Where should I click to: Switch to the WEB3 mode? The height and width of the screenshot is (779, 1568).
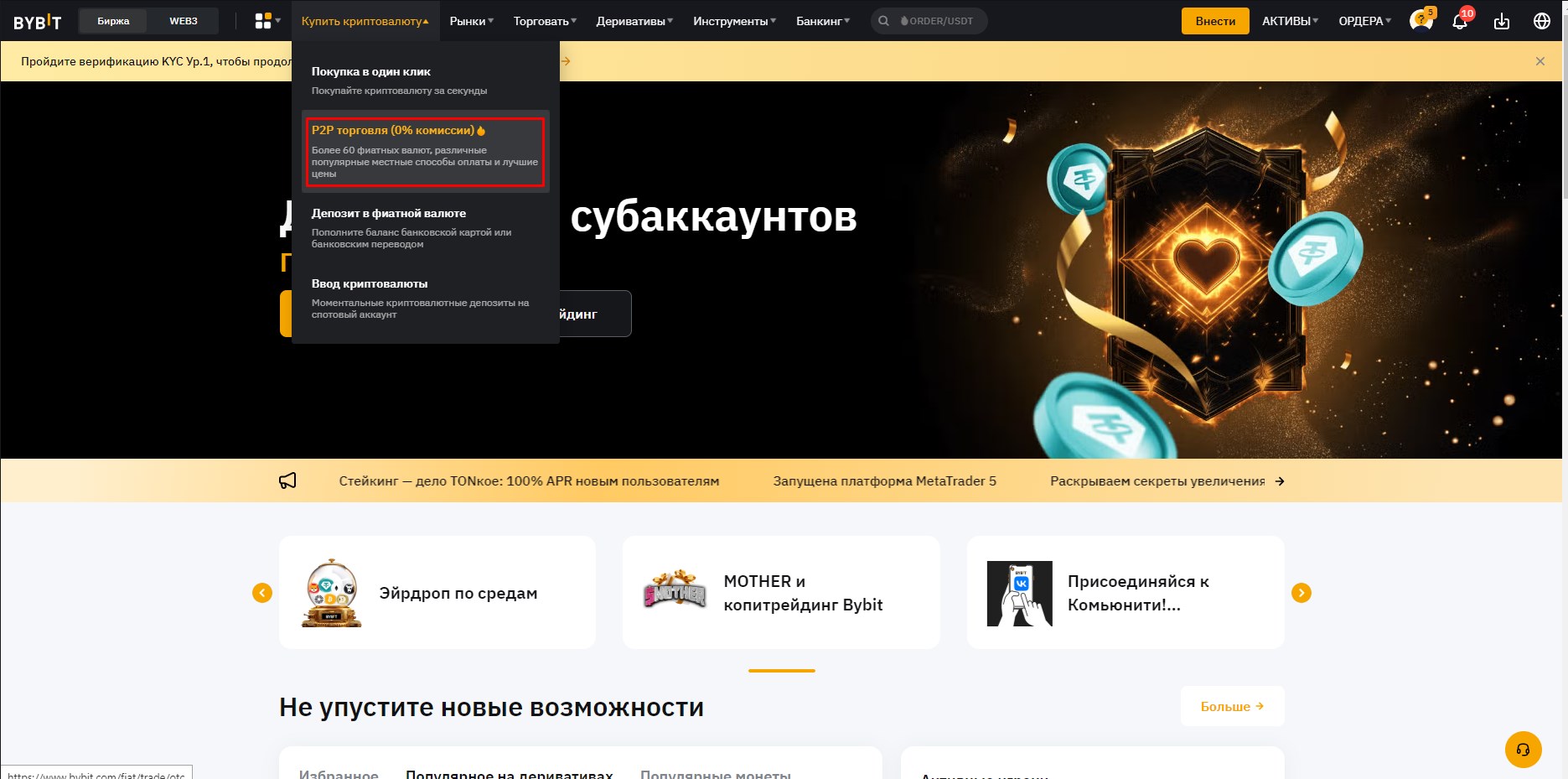pos(184,21)
